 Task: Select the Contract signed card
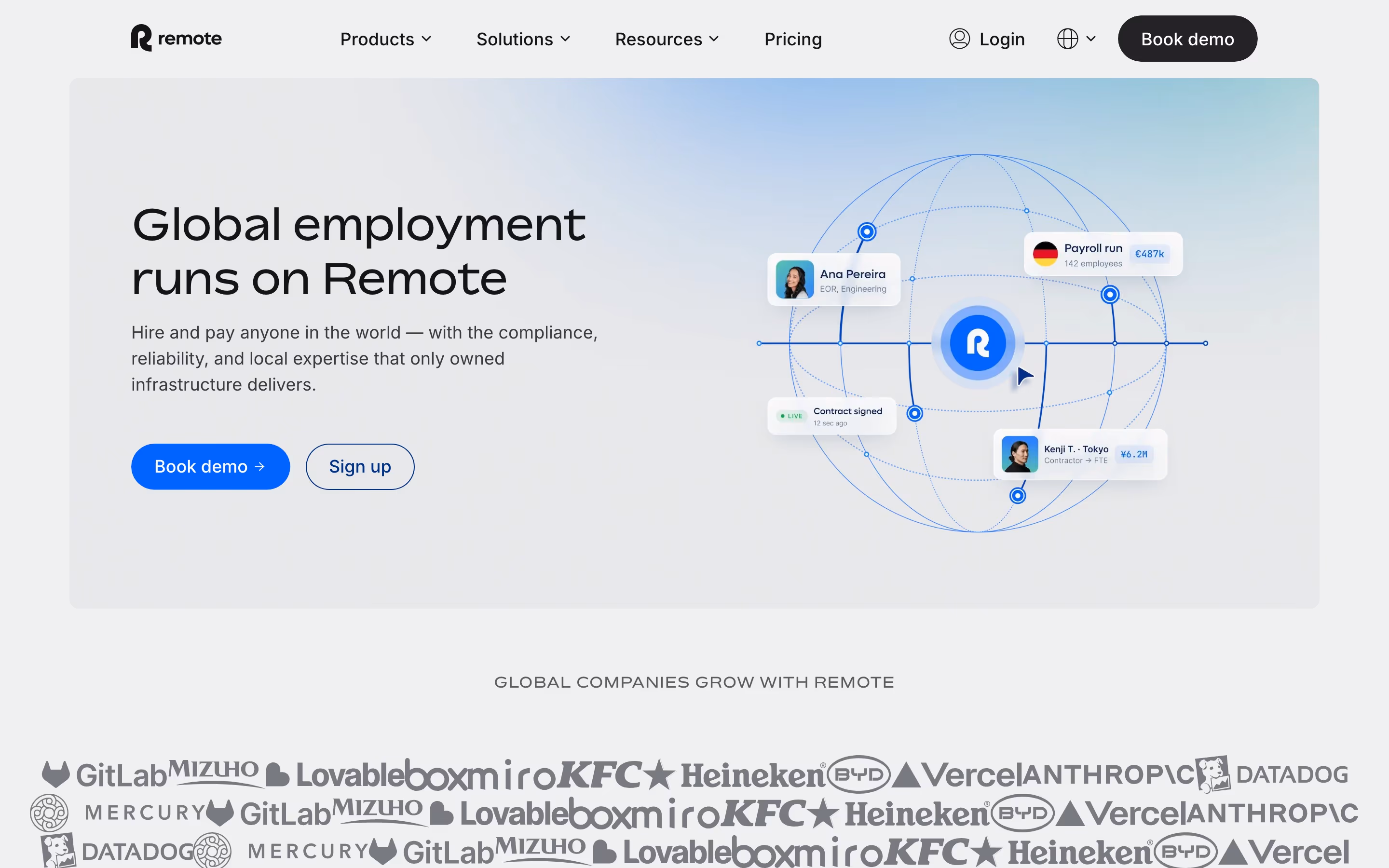831,416
